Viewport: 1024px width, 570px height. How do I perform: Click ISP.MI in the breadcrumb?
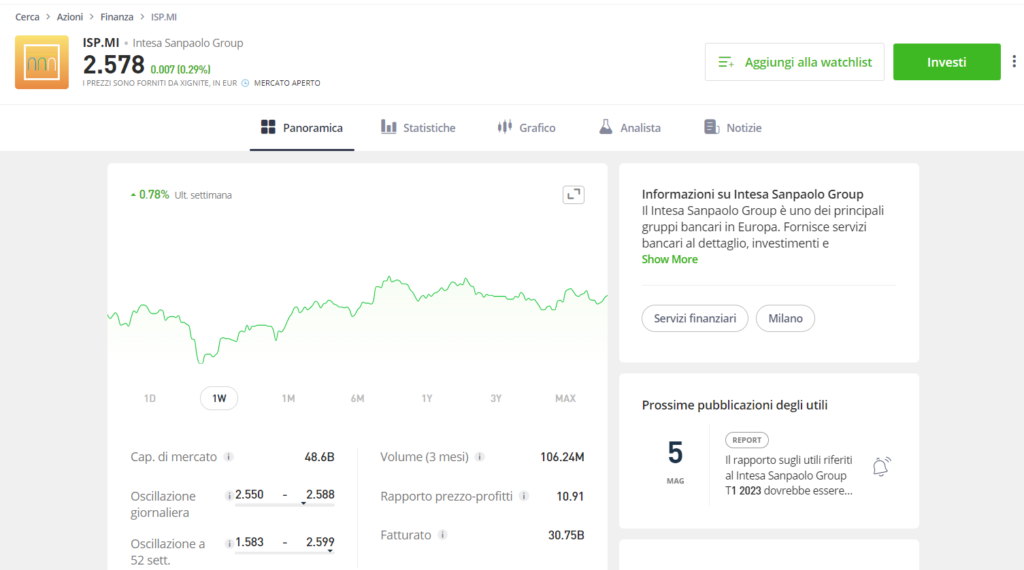tap(164, 17)
